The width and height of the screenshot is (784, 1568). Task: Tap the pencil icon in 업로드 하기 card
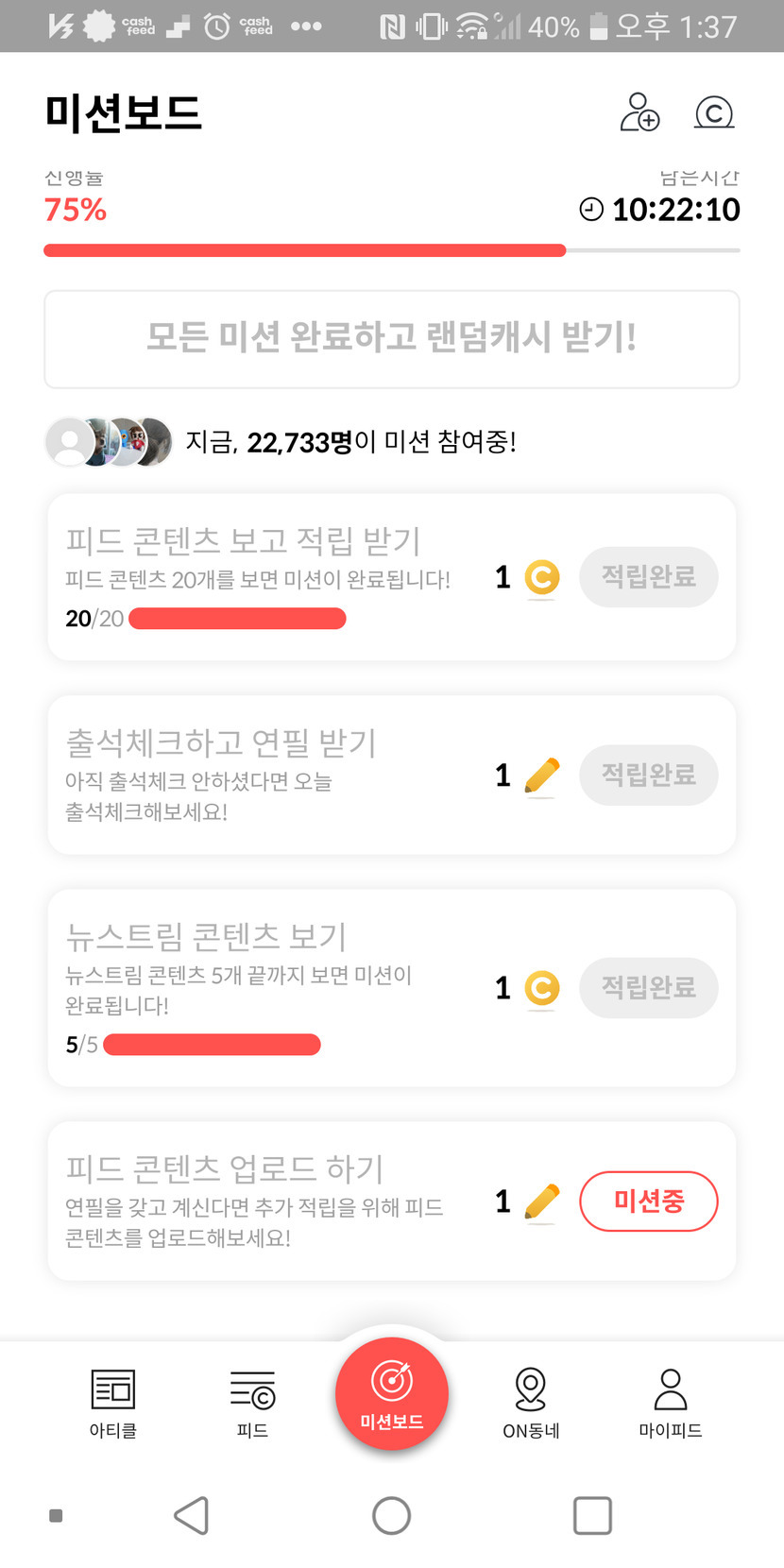point(541,1202)
